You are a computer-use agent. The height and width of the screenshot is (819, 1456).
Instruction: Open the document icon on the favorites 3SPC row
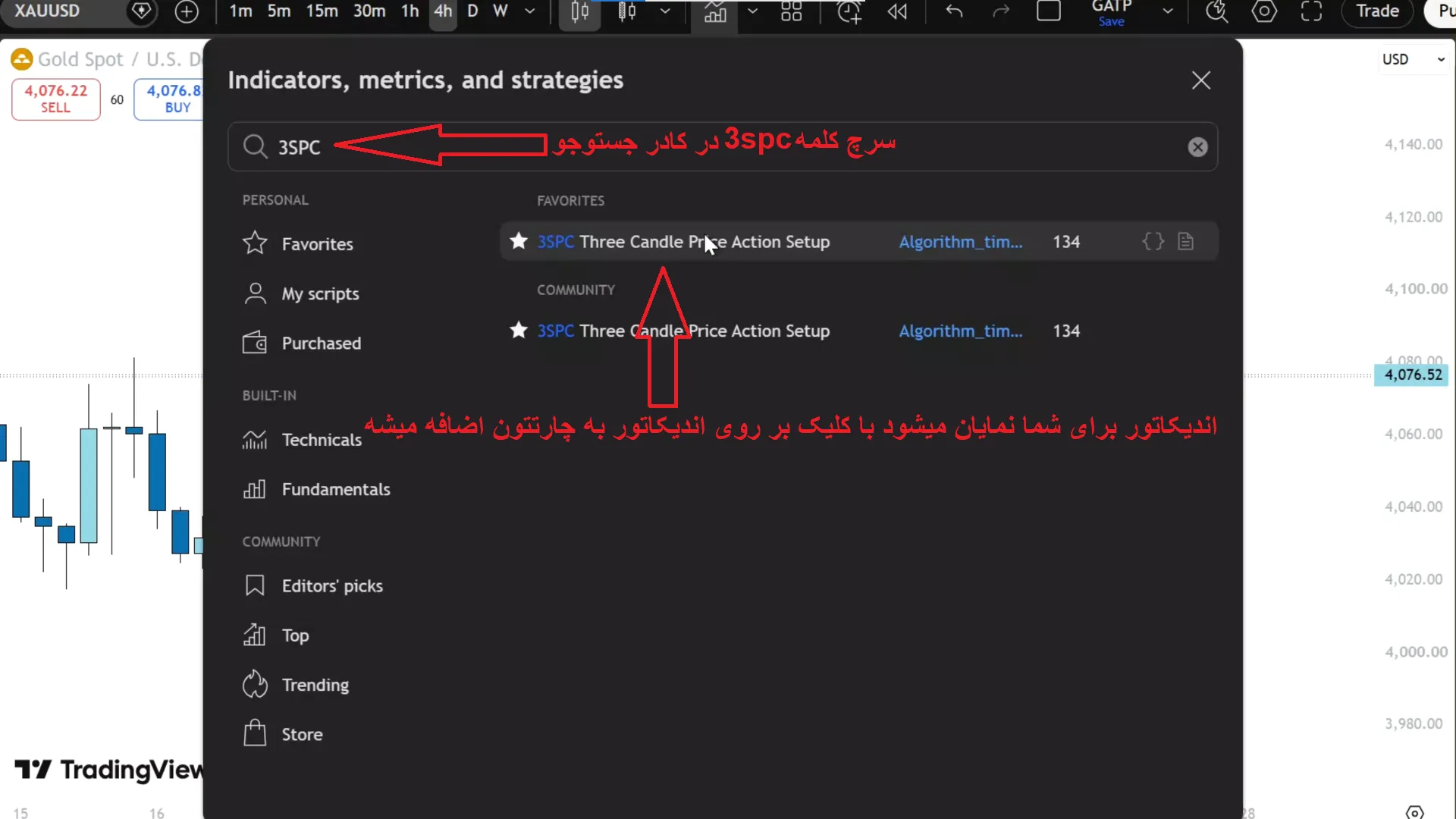pyautogui.click(x=1186, y=242)
